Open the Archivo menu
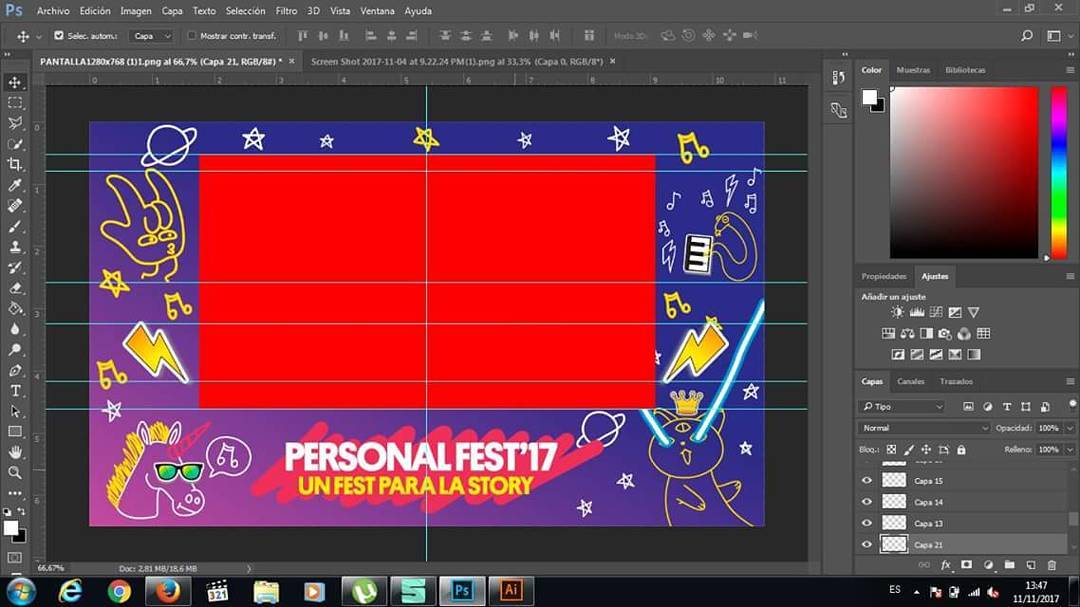Image resolution: width=1080 pixels, height=607 pixels. (x=53, y=11)
